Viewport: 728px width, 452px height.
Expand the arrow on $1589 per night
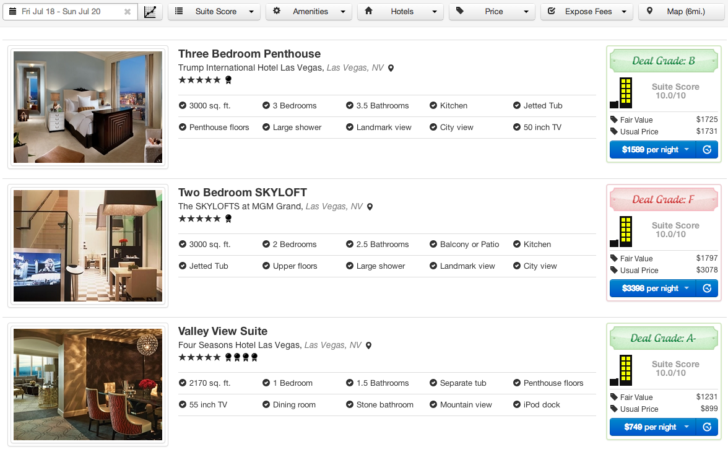[687, 149]
